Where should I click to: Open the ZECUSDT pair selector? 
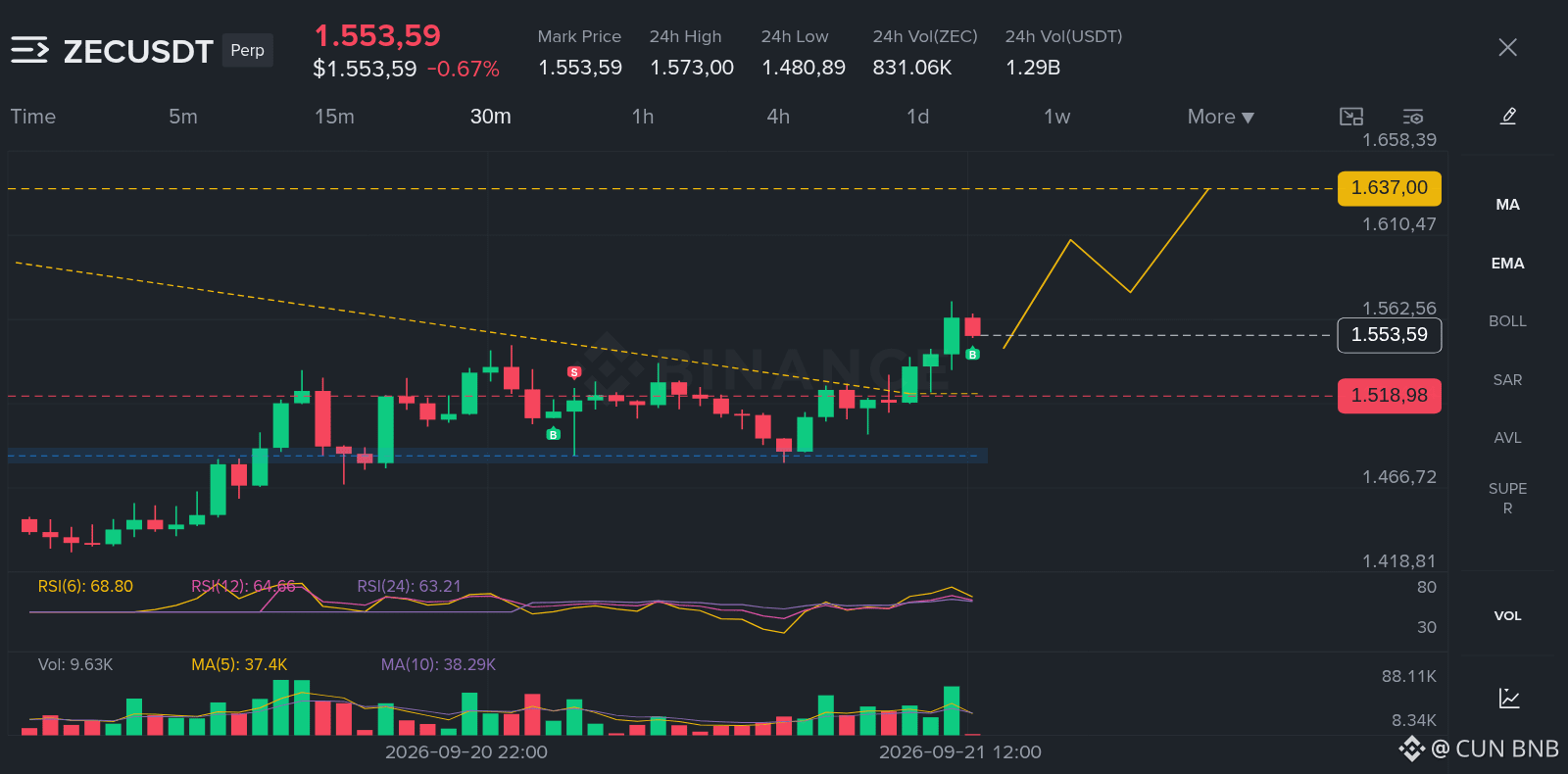click(x=138, y=51)
